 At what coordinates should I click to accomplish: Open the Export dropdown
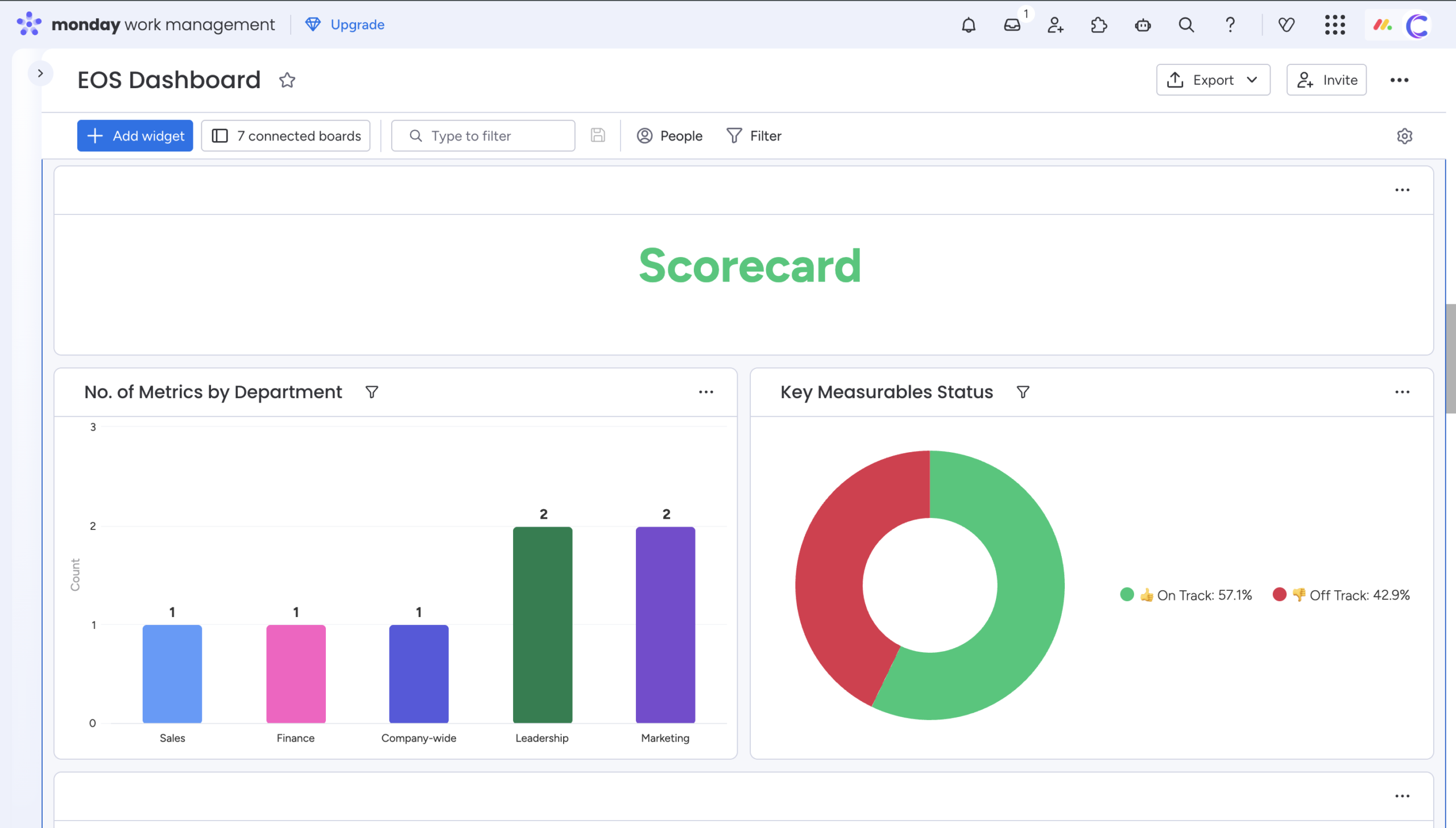point(1213,80)
